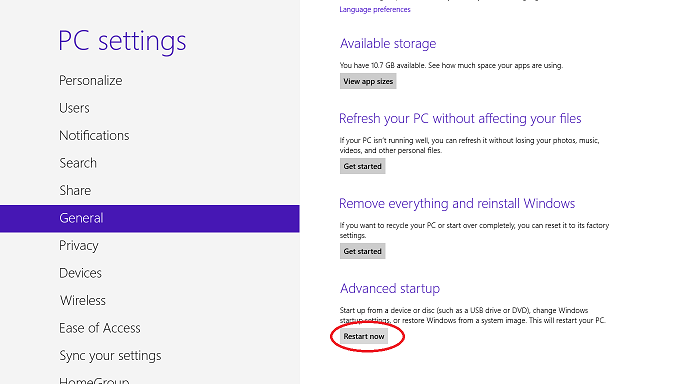Viewport: 683px width, 384px height.
Task: Open Search settings category
Action: click(x=78, y=163)
